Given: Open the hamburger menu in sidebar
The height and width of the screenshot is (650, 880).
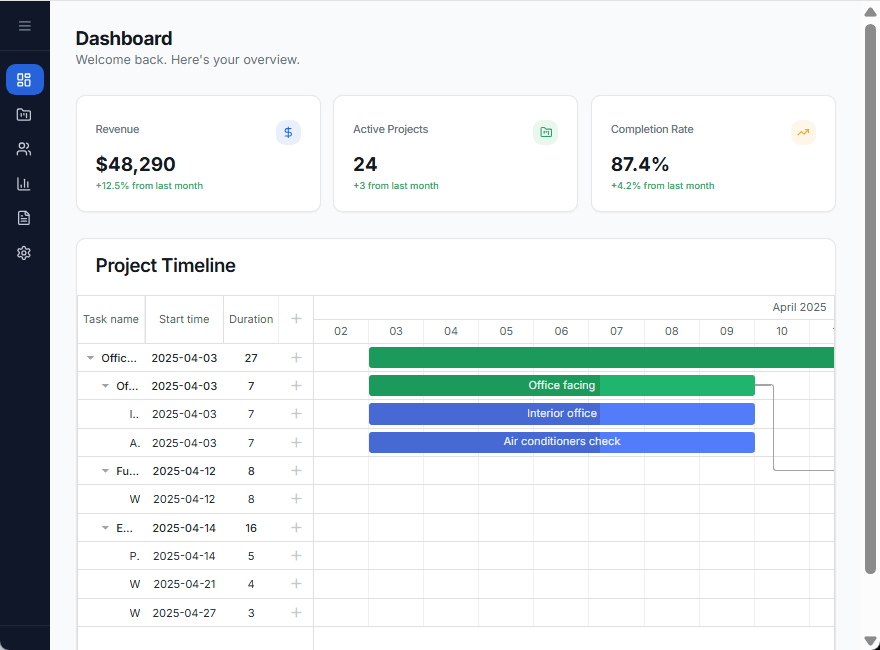Looking at the screenshot, I should (x=25, y=26).
